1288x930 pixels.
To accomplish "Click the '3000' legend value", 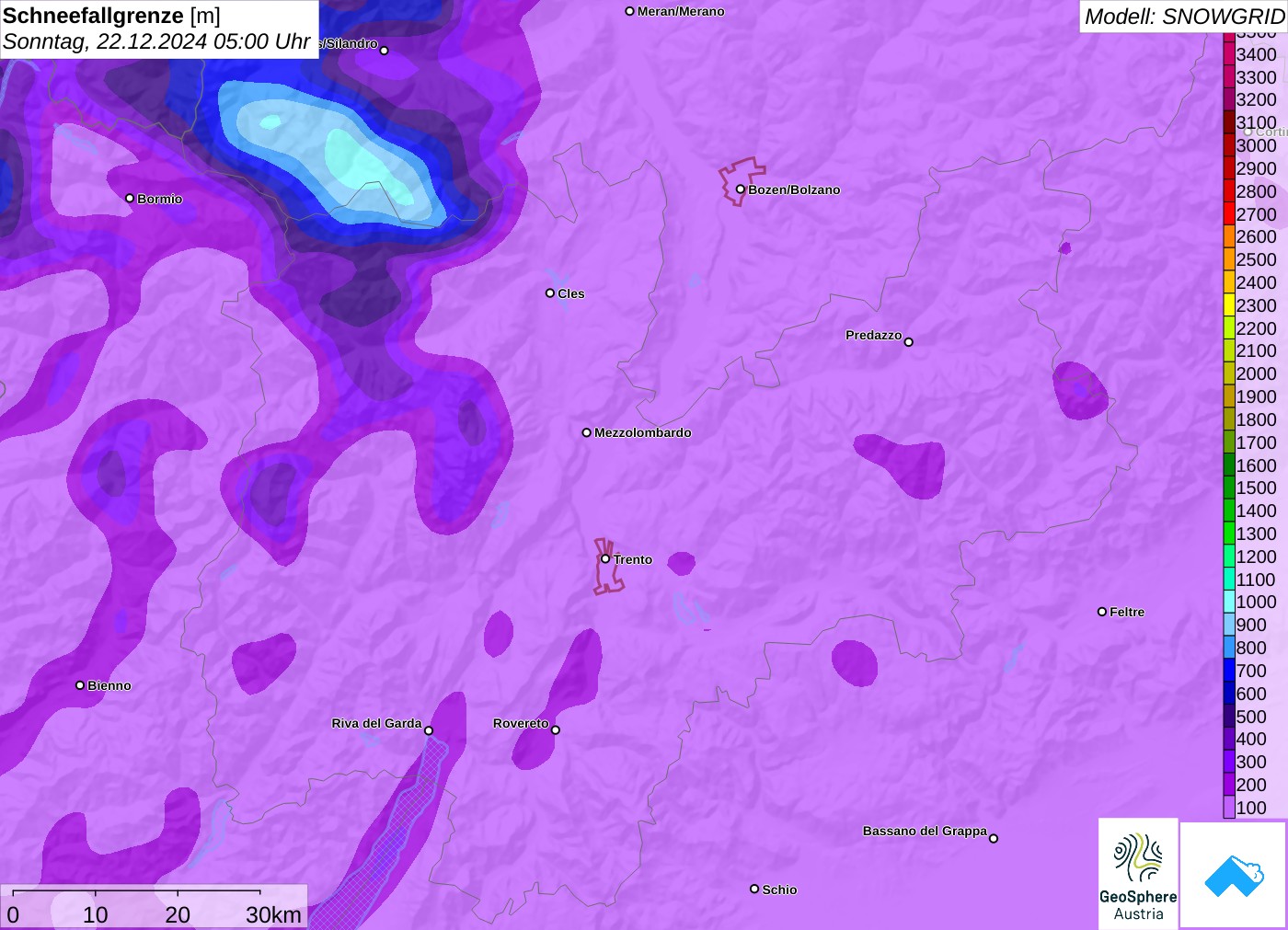I will (x=1256, y=145).
